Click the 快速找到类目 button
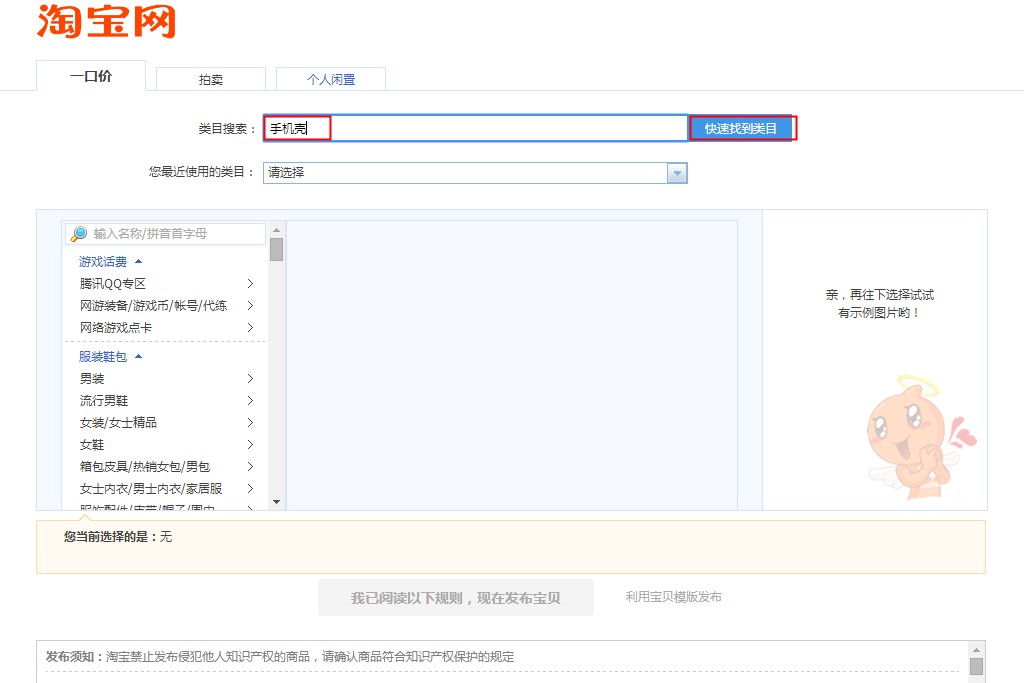The height and width of the screenshot is (683, 1024). pyautogui.click(x=741, y=129)
